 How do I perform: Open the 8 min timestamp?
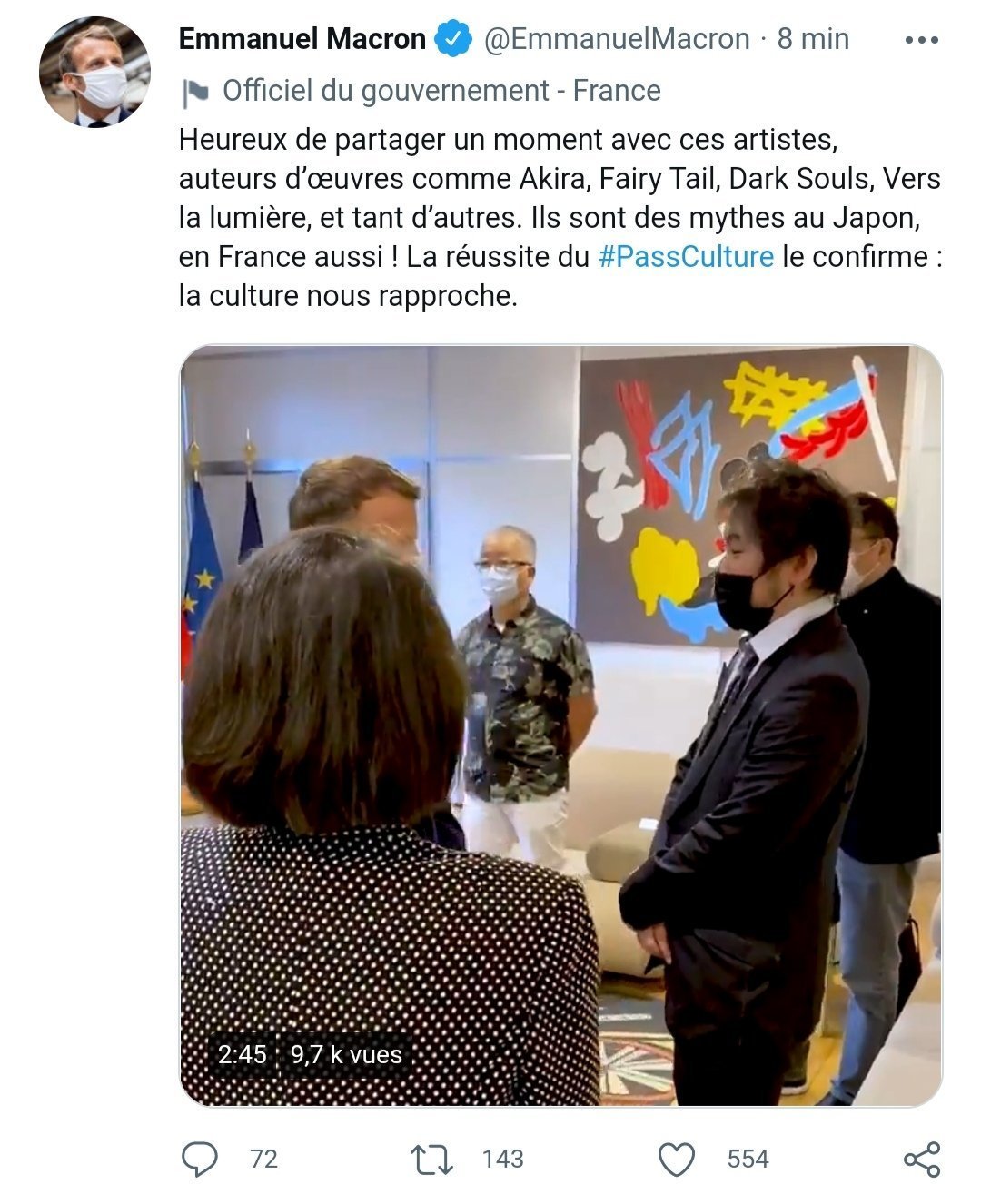(x=813, y=39)
